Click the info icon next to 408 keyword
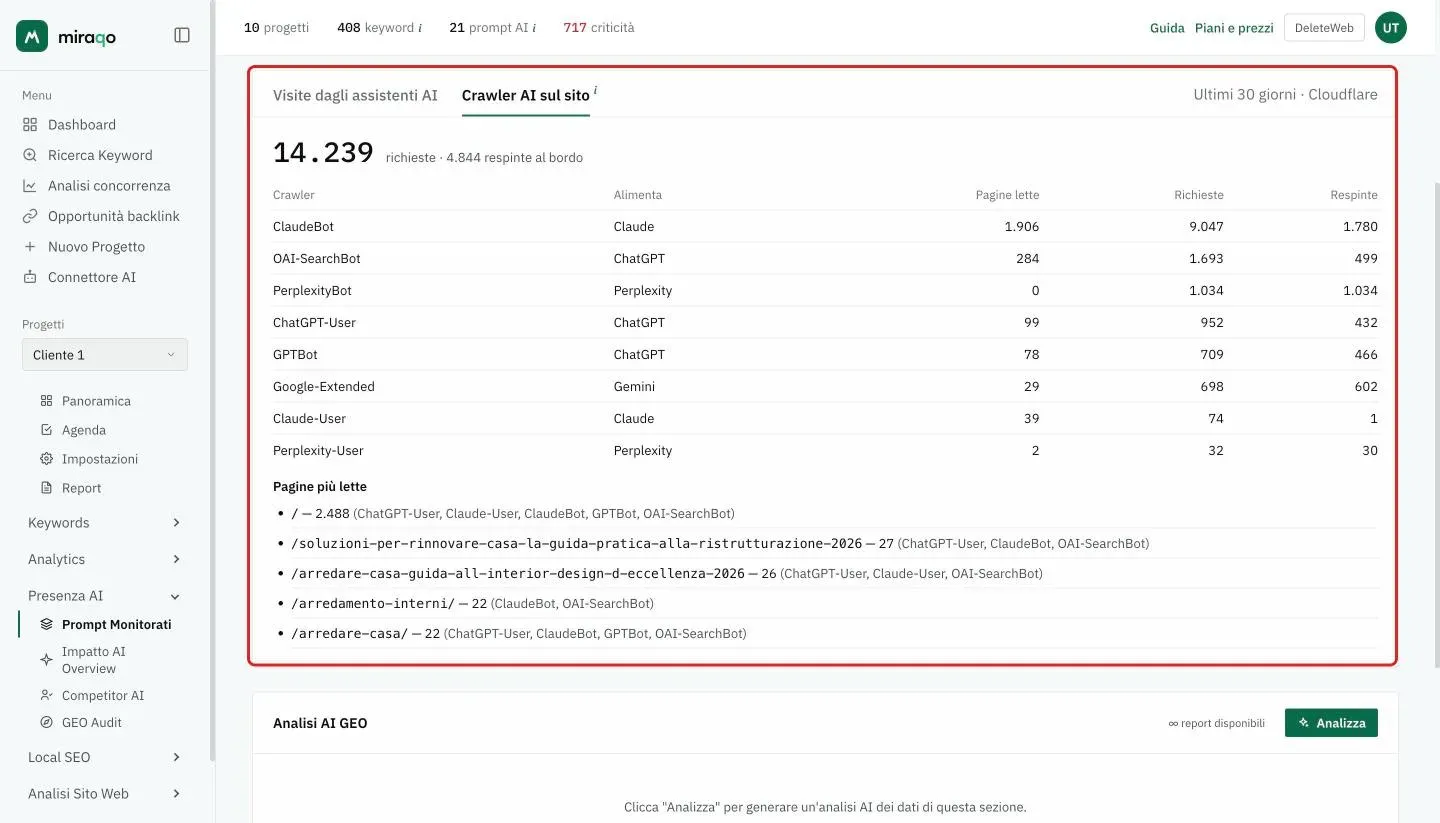 (419, 28)
